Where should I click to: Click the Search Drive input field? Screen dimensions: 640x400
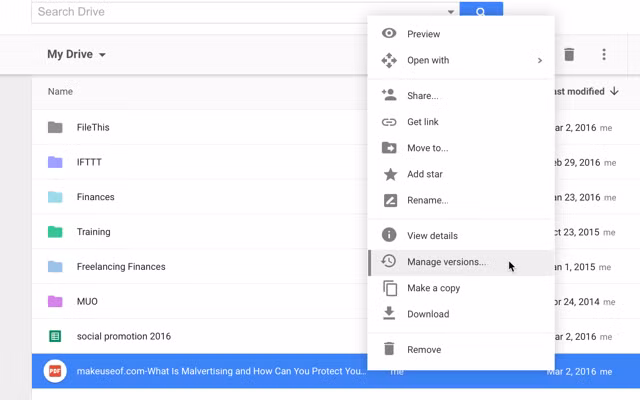[x=240, y=12]
